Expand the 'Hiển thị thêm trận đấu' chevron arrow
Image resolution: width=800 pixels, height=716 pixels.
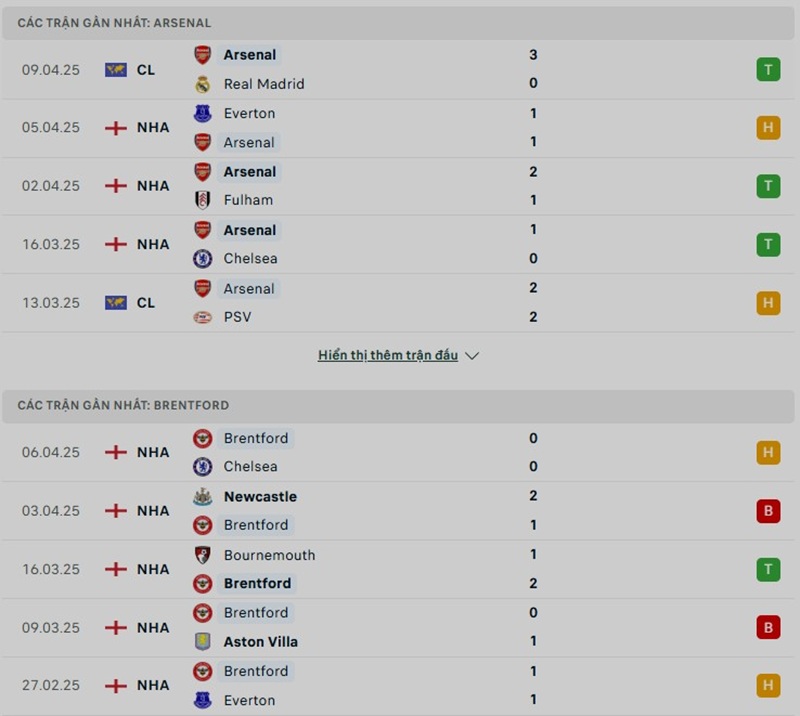[473, 356]
